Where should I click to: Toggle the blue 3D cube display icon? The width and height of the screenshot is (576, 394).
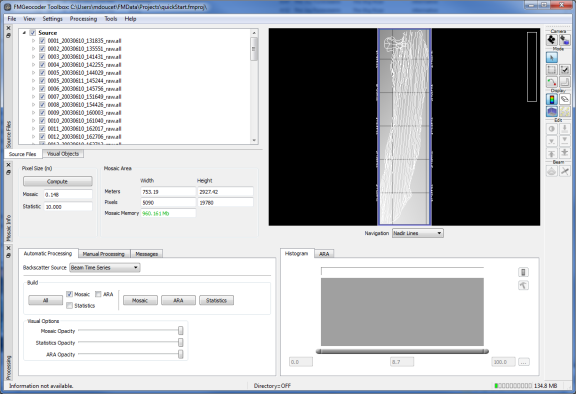point(552,112)
